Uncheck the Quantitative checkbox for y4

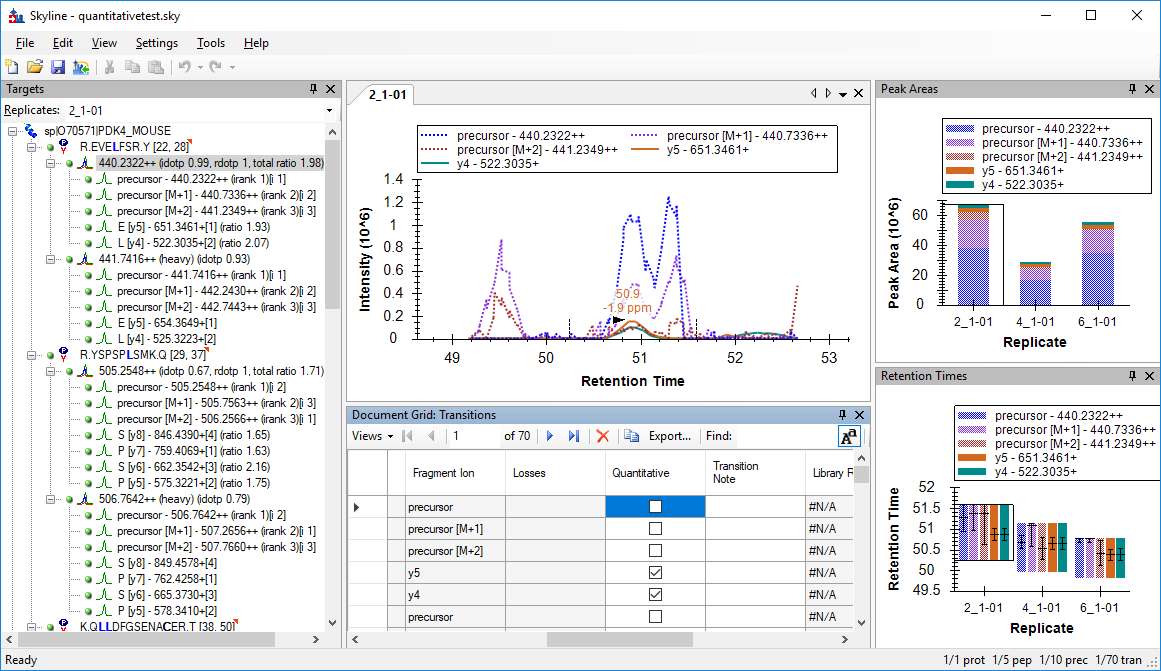pos(655,595)
